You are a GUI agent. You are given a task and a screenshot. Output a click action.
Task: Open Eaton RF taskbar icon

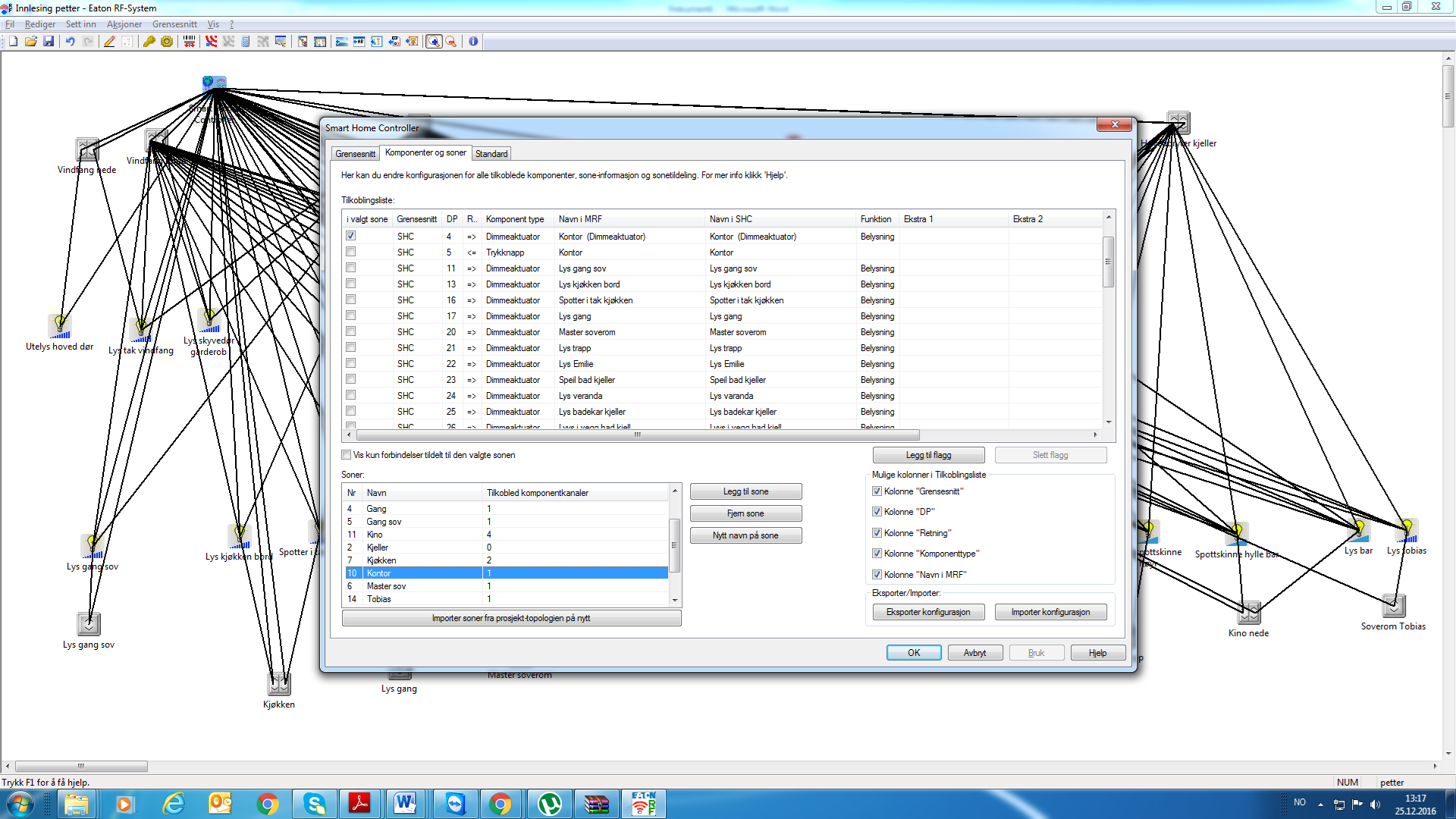tap(644, 804)
